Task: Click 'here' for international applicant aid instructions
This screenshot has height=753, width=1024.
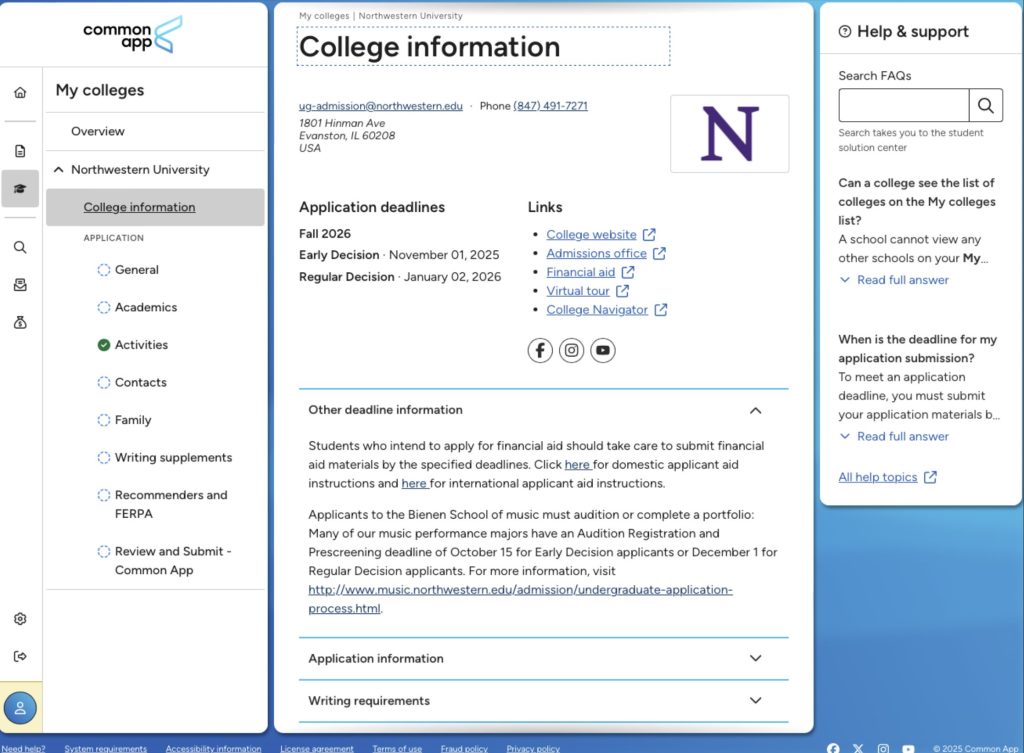Action: click(414, 483)
